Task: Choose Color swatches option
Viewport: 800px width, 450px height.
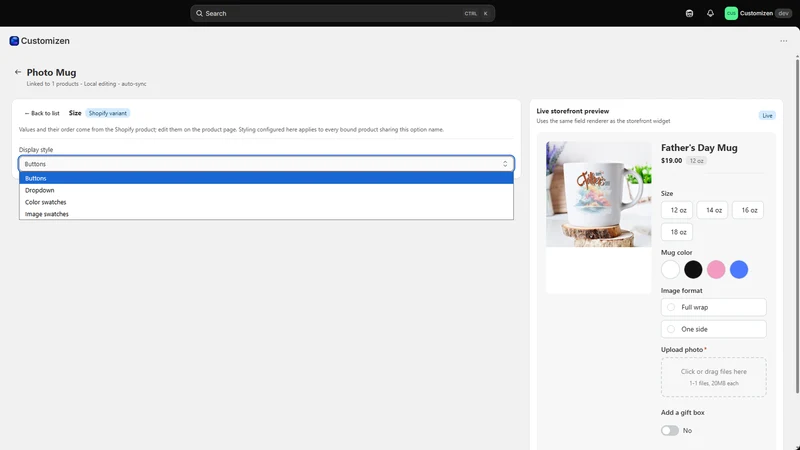Action: [266, 202]
